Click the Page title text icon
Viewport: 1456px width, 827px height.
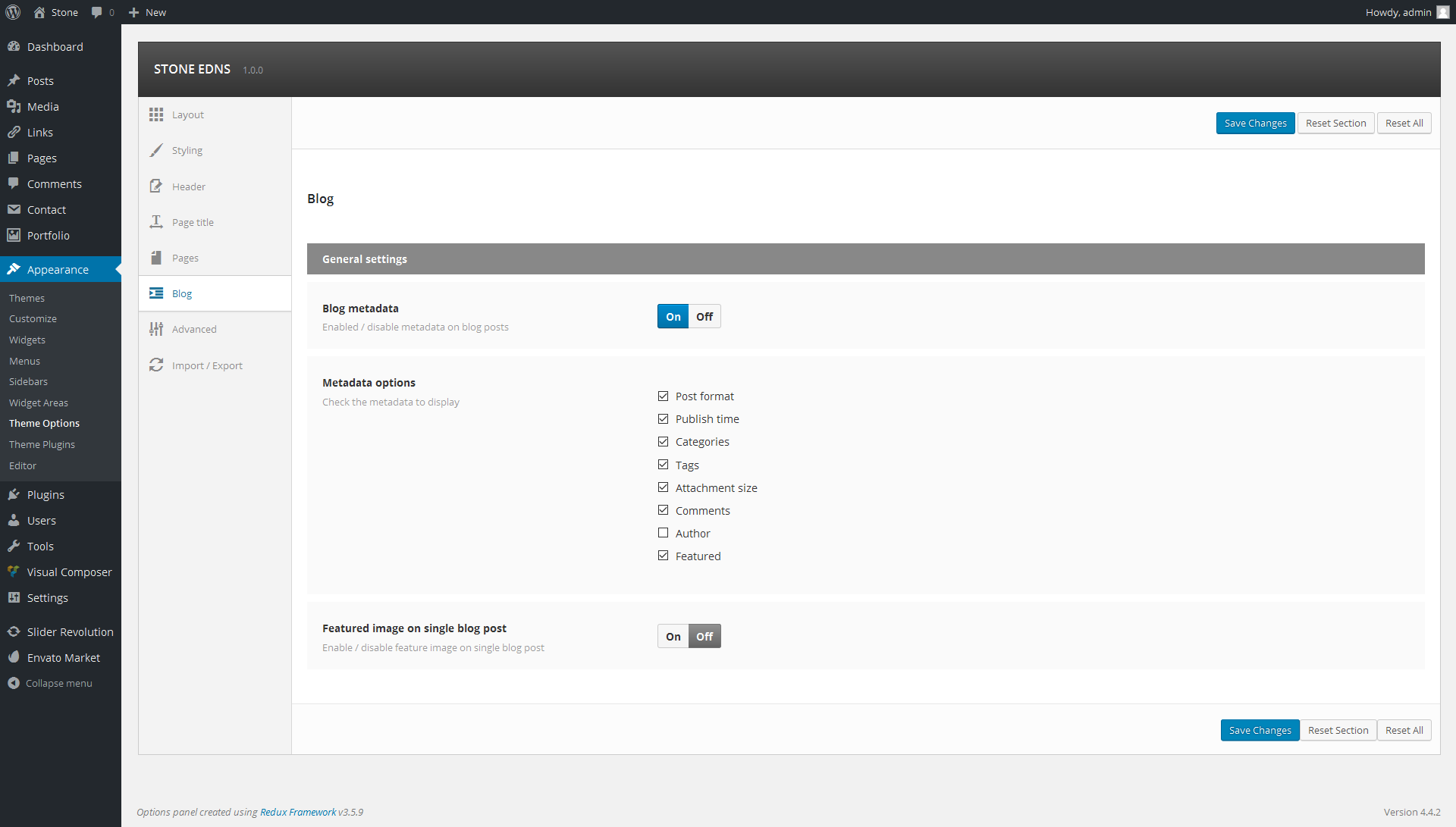[156, 222]
